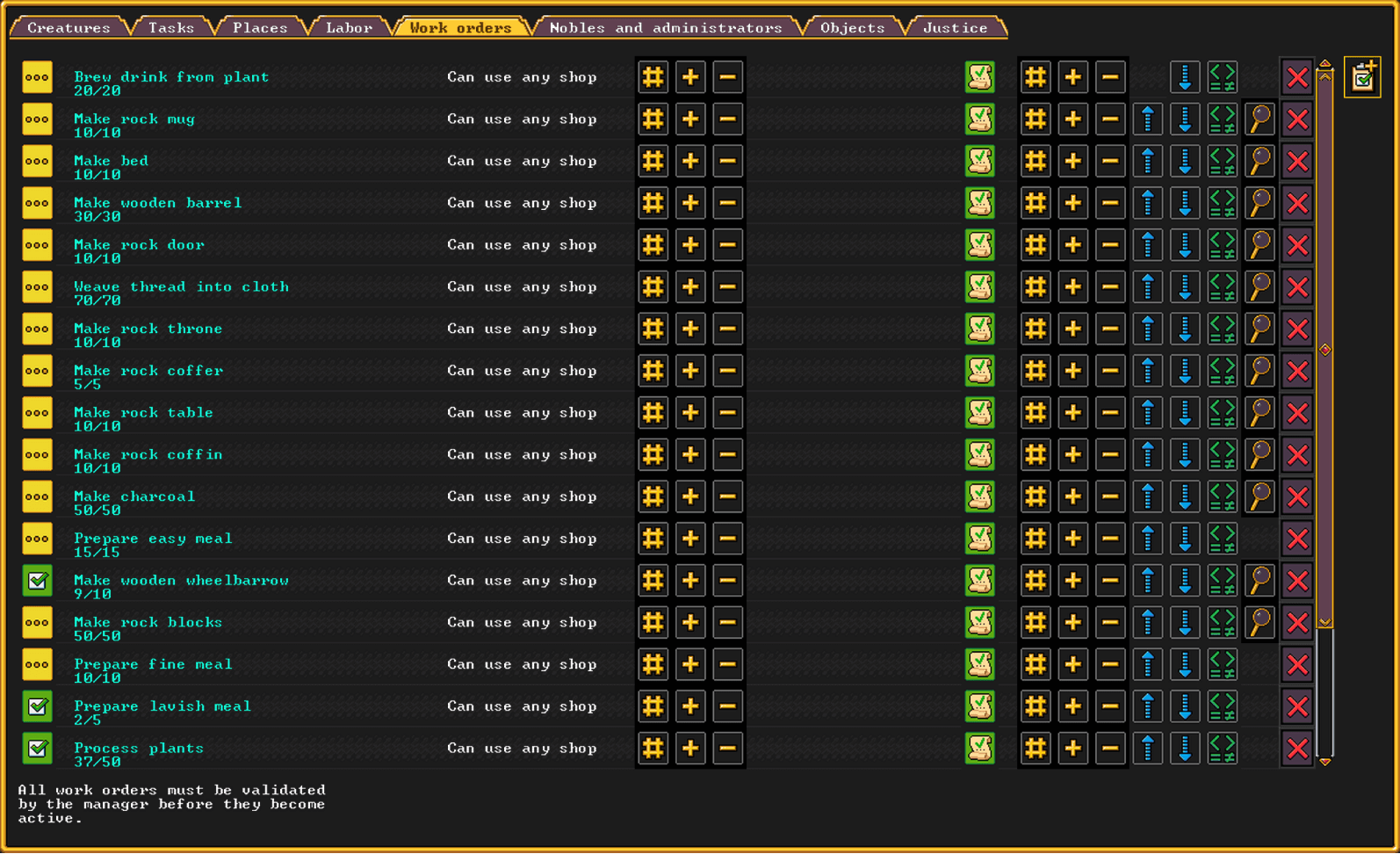Select the Labor tab

350,28
